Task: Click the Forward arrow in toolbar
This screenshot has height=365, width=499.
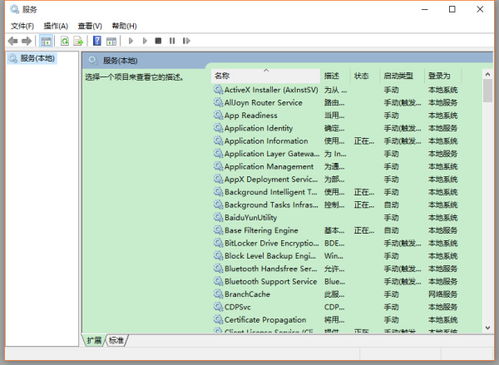Action: 27,41
